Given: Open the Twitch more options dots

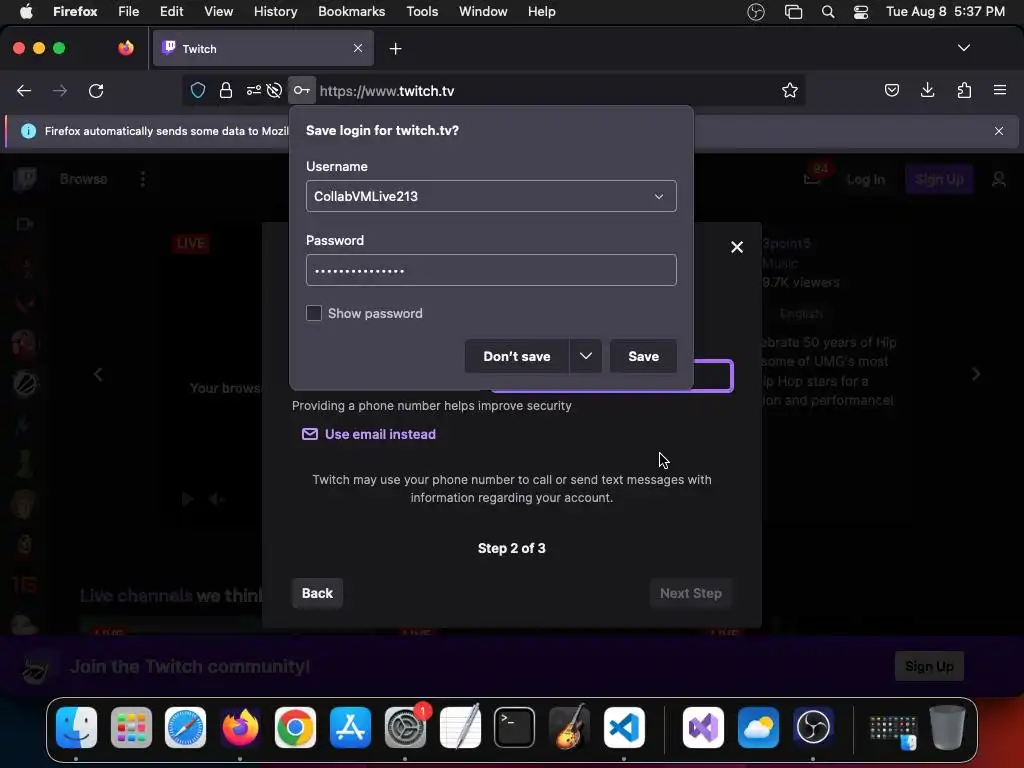Looking at the screenshot, I should (143, 179).
